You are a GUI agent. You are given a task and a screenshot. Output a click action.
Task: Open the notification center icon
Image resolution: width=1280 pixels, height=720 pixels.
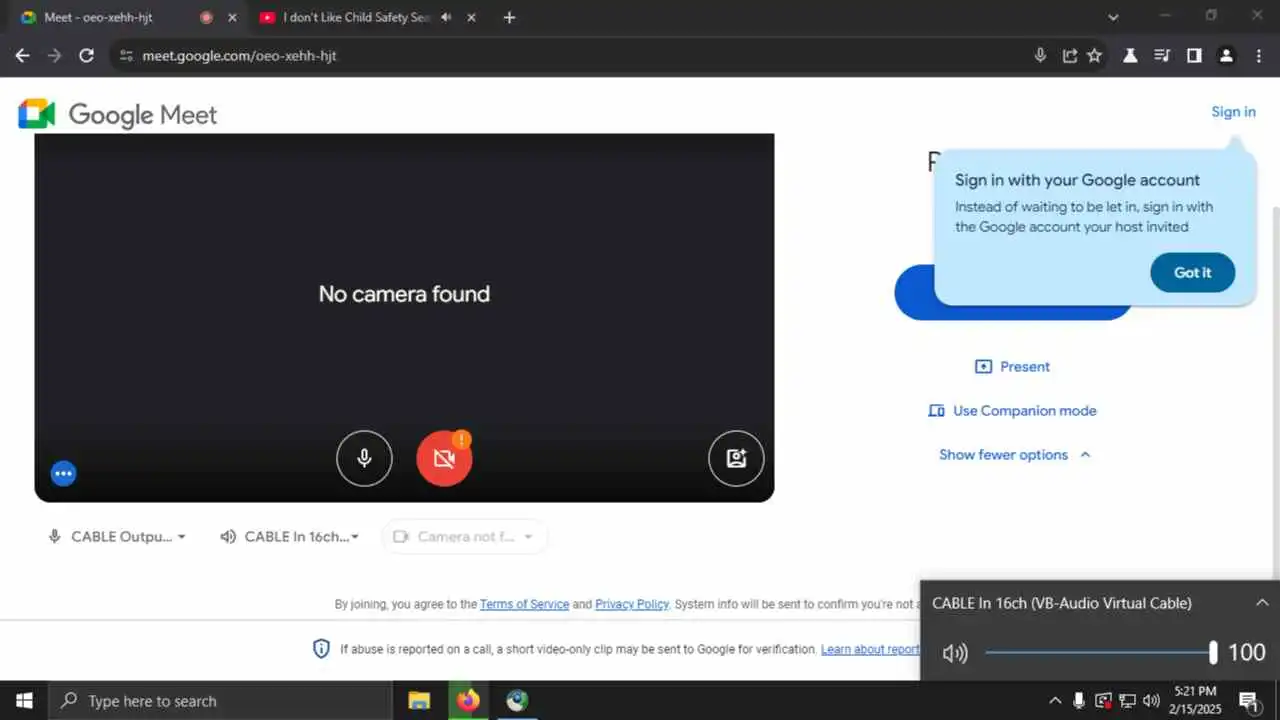pos(1248,701)
